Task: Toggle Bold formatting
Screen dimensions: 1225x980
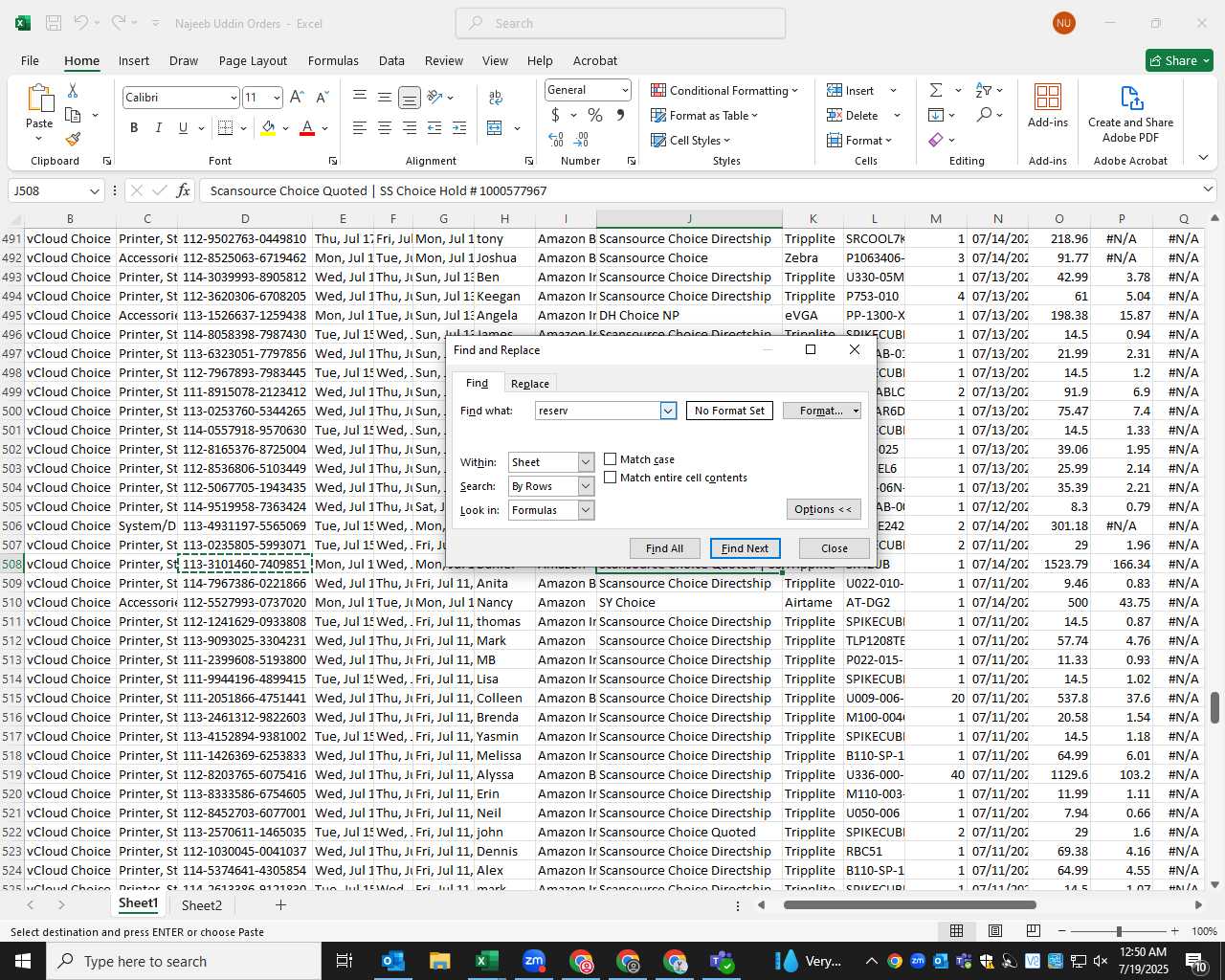Action: (x=134, y=127)
